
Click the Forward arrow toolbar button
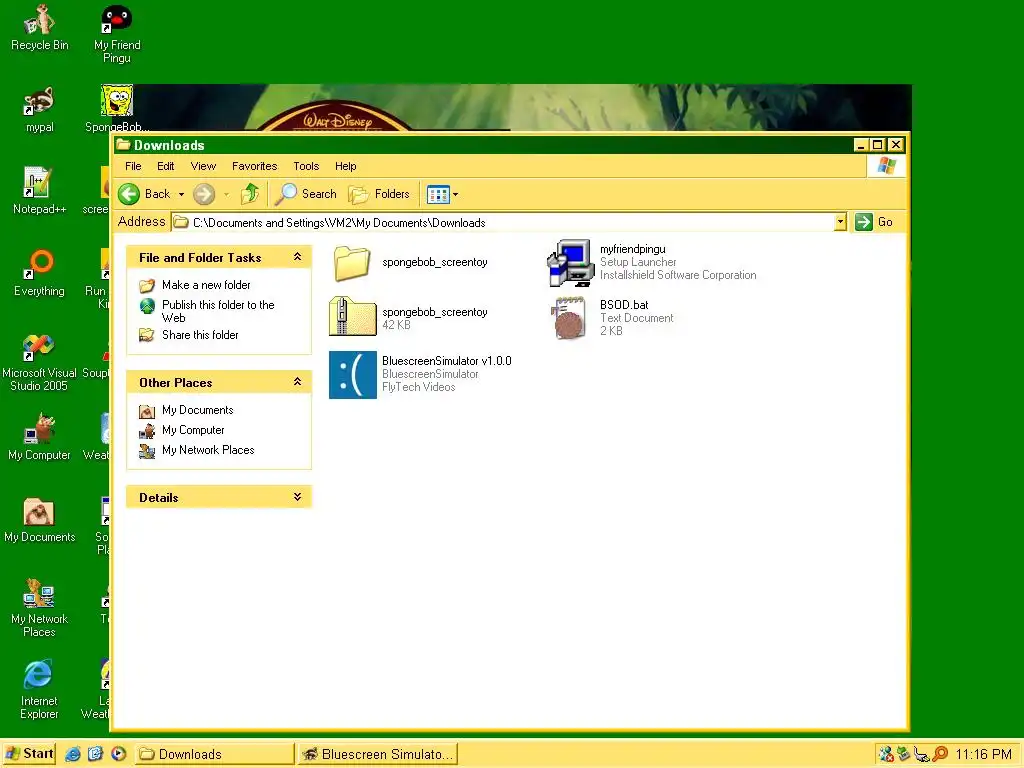pyautogui.click(x=204, y=194)
